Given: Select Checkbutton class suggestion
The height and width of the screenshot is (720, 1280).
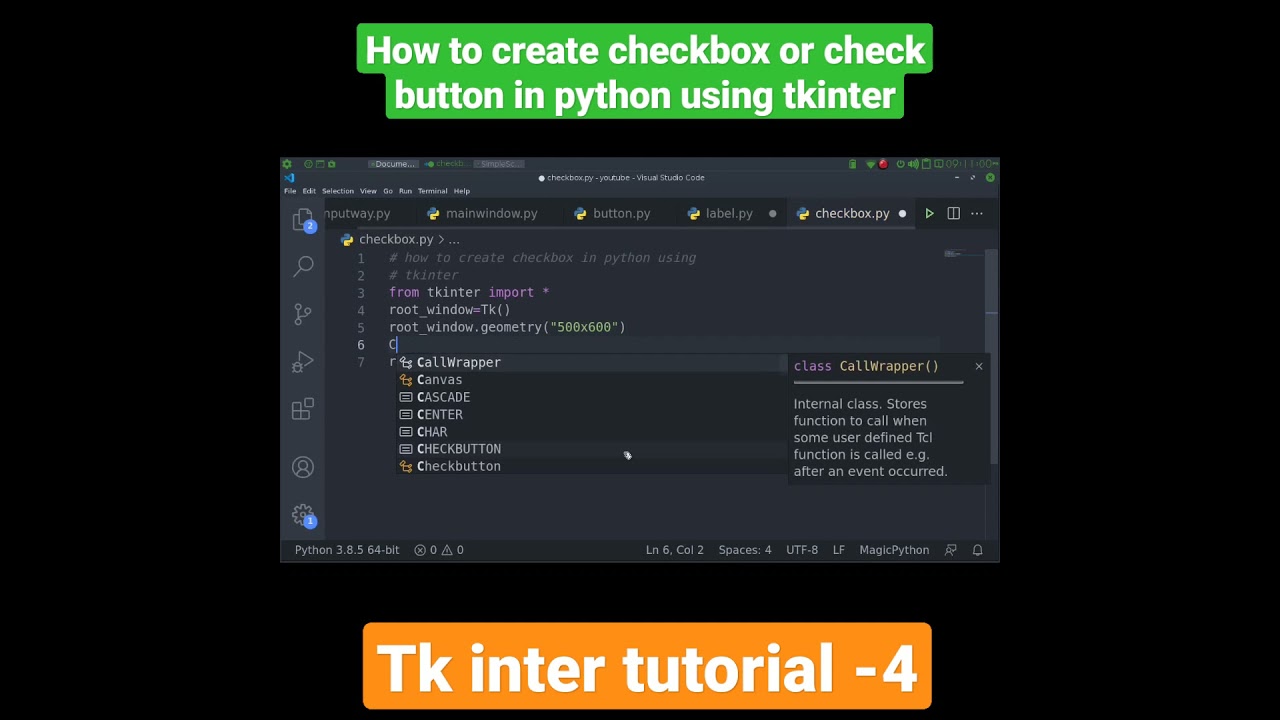Looking at the screenshot, I should [591, 466].
